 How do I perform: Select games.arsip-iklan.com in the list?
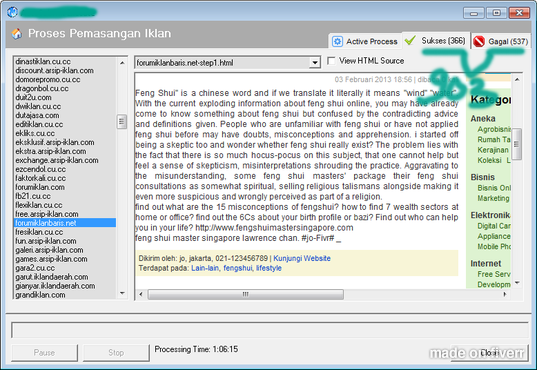point(65,259)
